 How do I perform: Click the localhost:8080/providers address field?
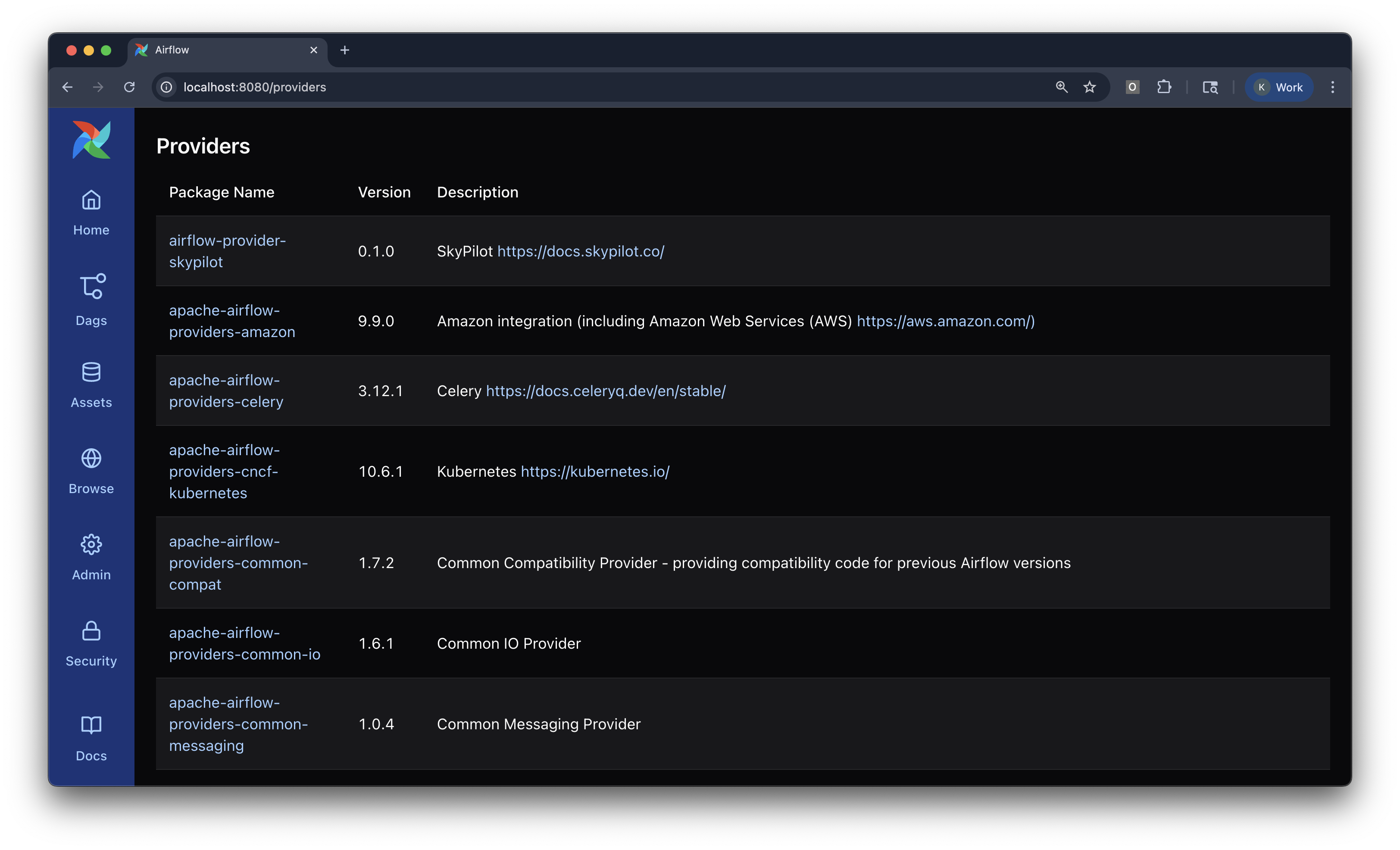254,87
